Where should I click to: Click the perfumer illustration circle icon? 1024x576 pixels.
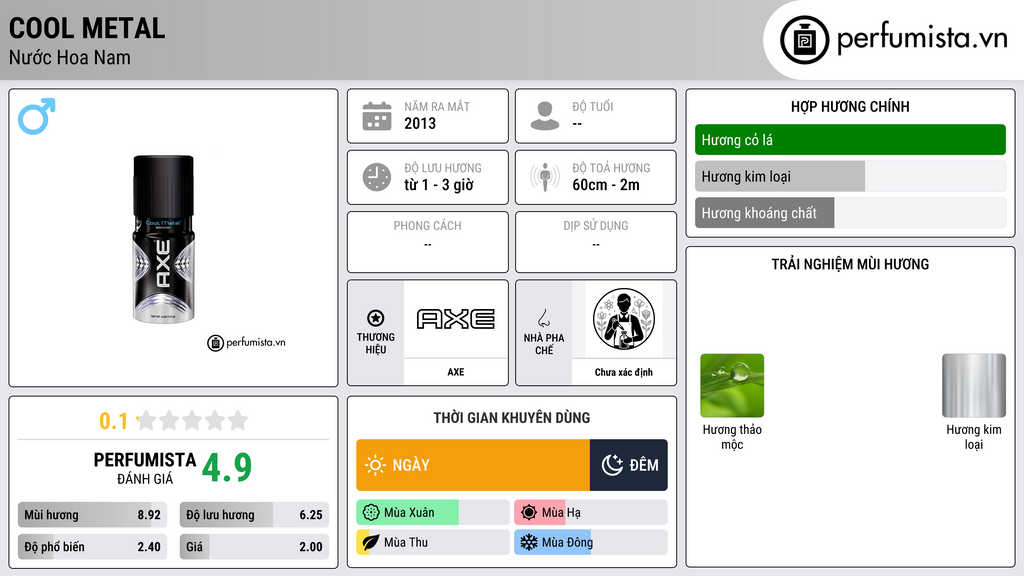(x=624, y=319)
